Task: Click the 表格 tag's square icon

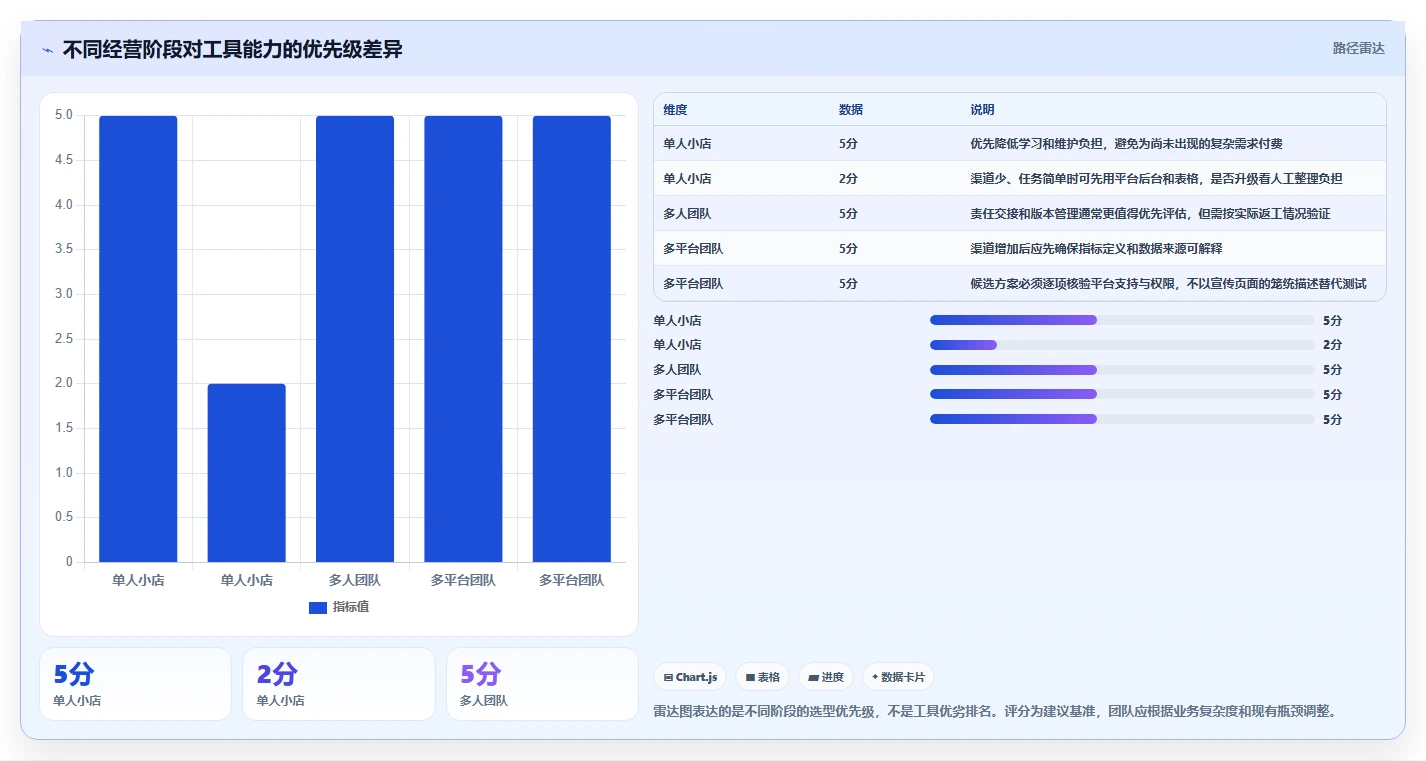Action: [750, 677]
